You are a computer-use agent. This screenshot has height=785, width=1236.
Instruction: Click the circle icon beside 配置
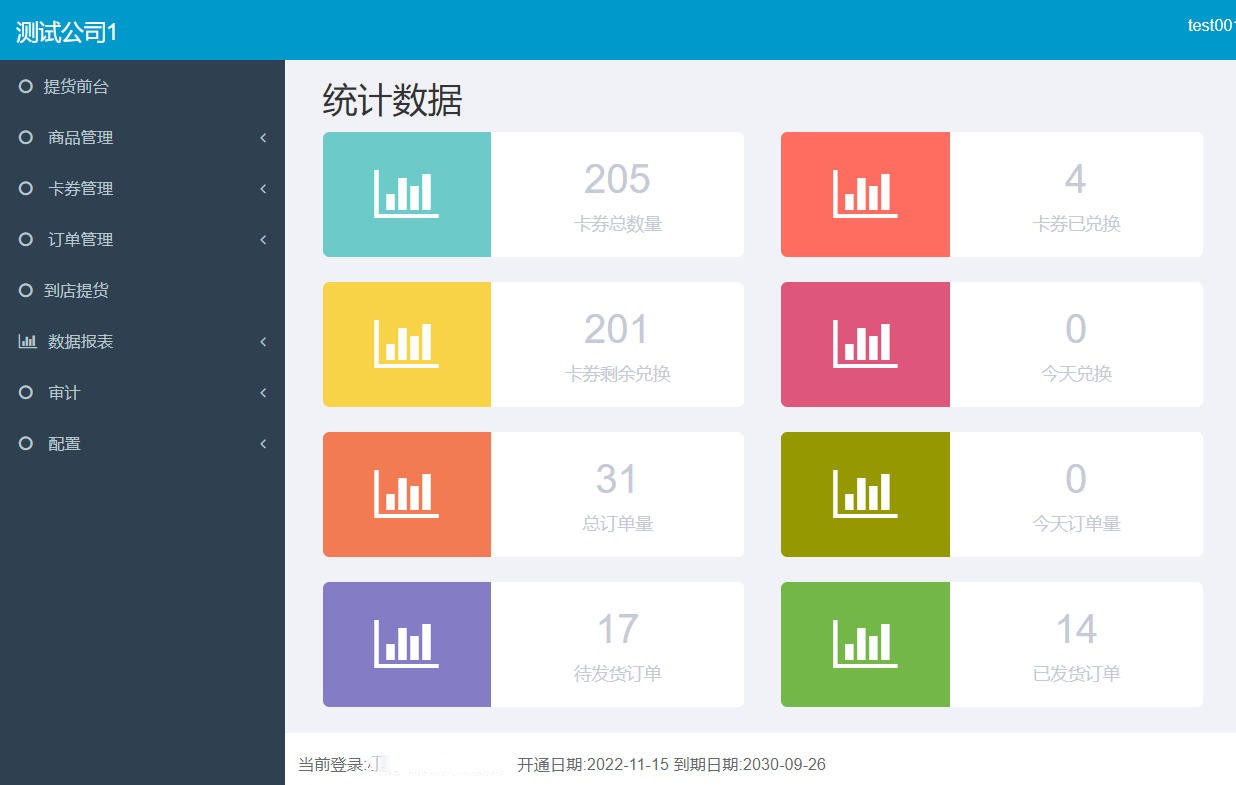26,444
